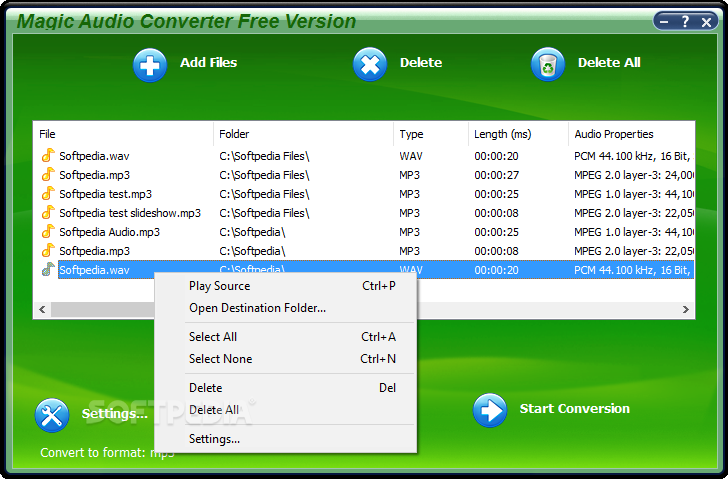Image resolution: width=728 pixels, height=479 pixels.
Task: Click the wrench Settings icon
Action: pyautogui.click(x=52, y=415)
